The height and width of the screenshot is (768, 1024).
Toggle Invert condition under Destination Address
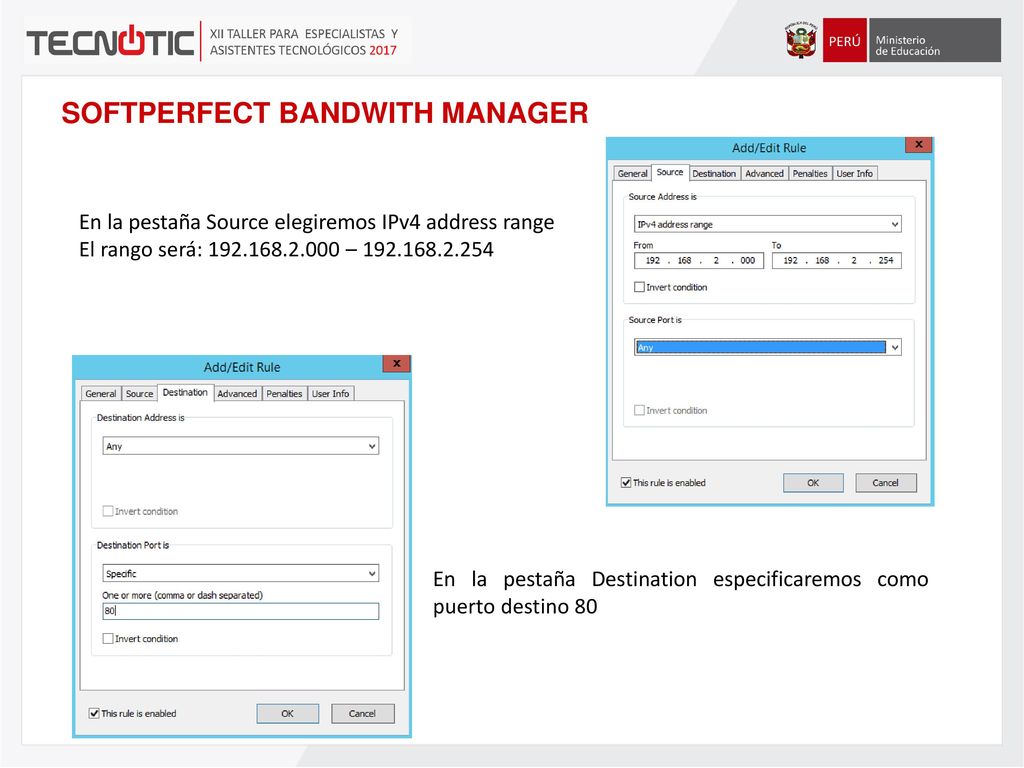click(x=108, y=511)
